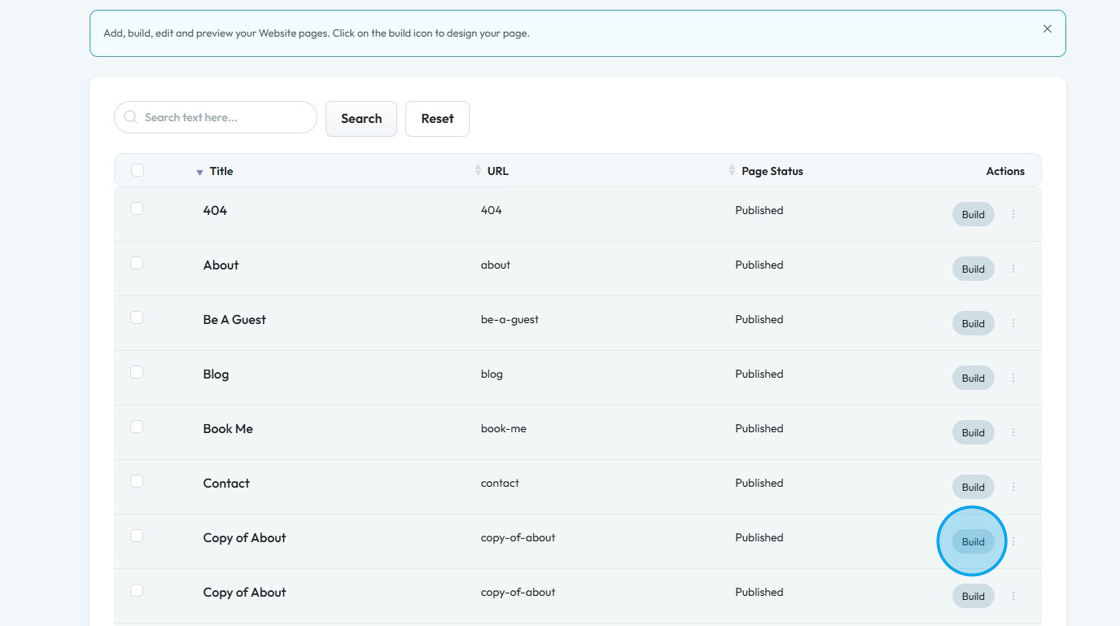Tick the Contact row checkbox

point(137,481)
